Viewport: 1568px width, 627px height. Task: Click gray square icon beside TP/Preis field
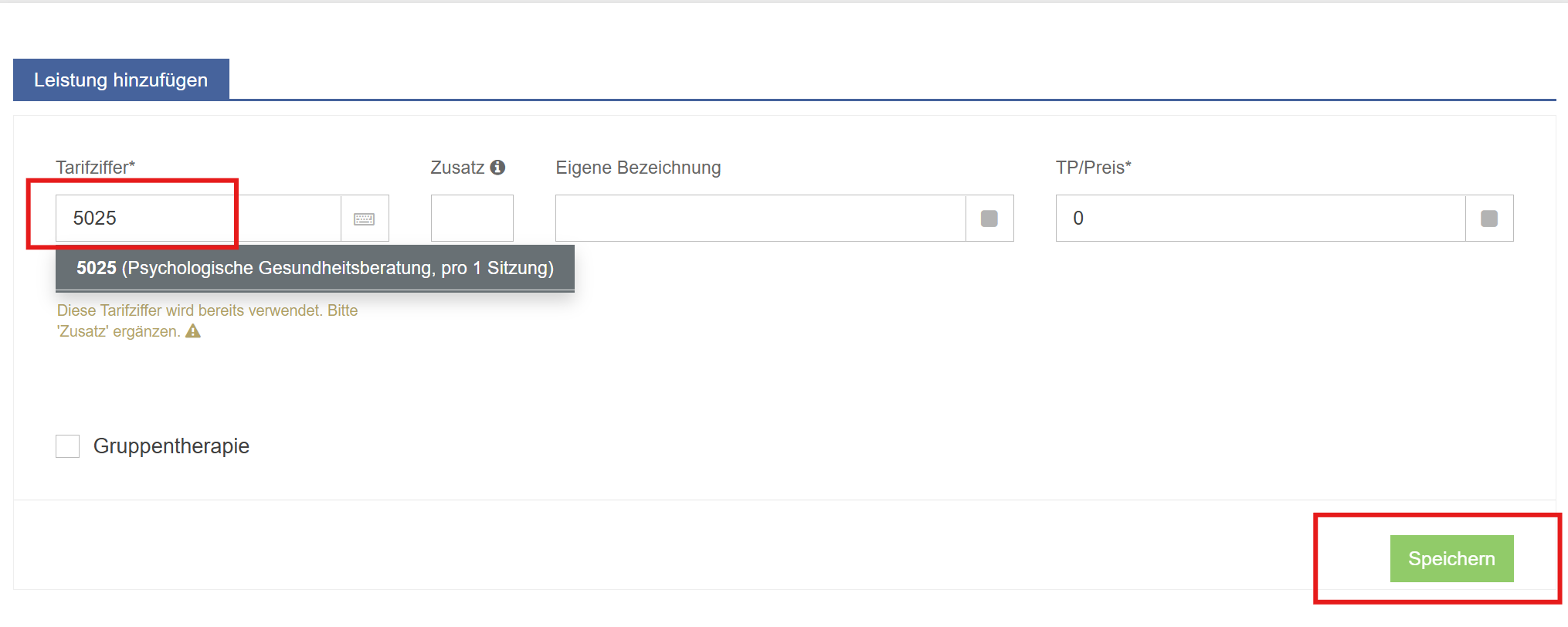pyautogui.click(x=1489, y=219)
